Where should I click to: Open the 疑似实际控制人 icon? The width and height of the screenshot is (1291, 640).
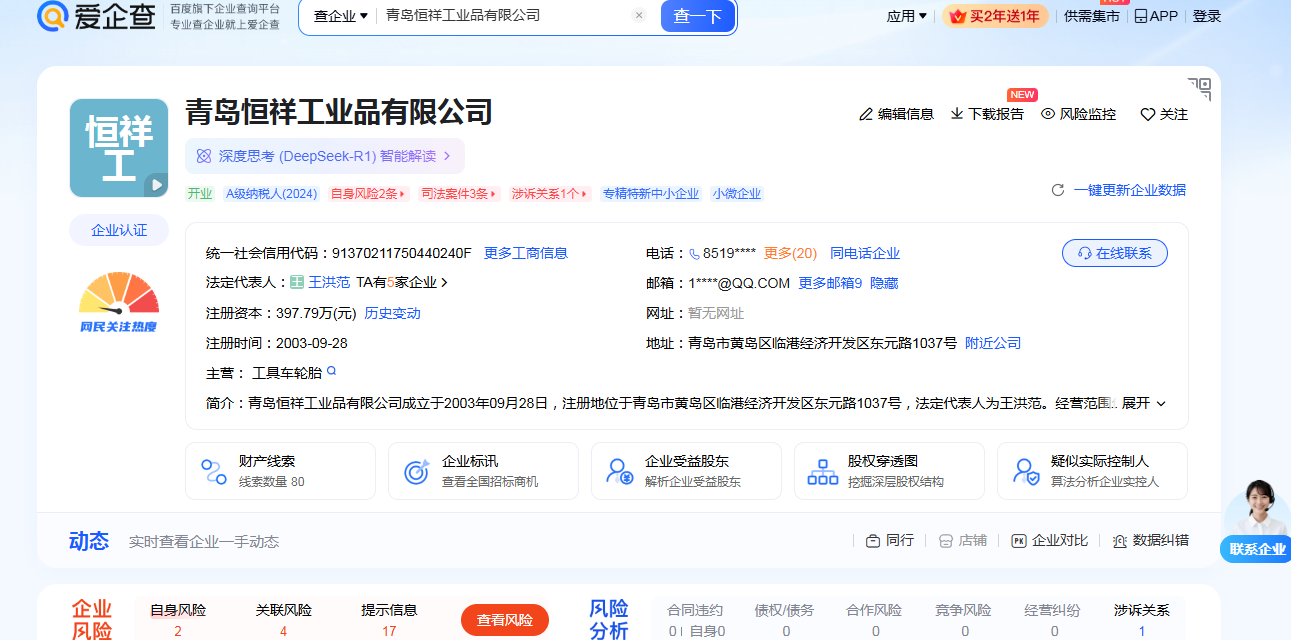coord(1026,471)
